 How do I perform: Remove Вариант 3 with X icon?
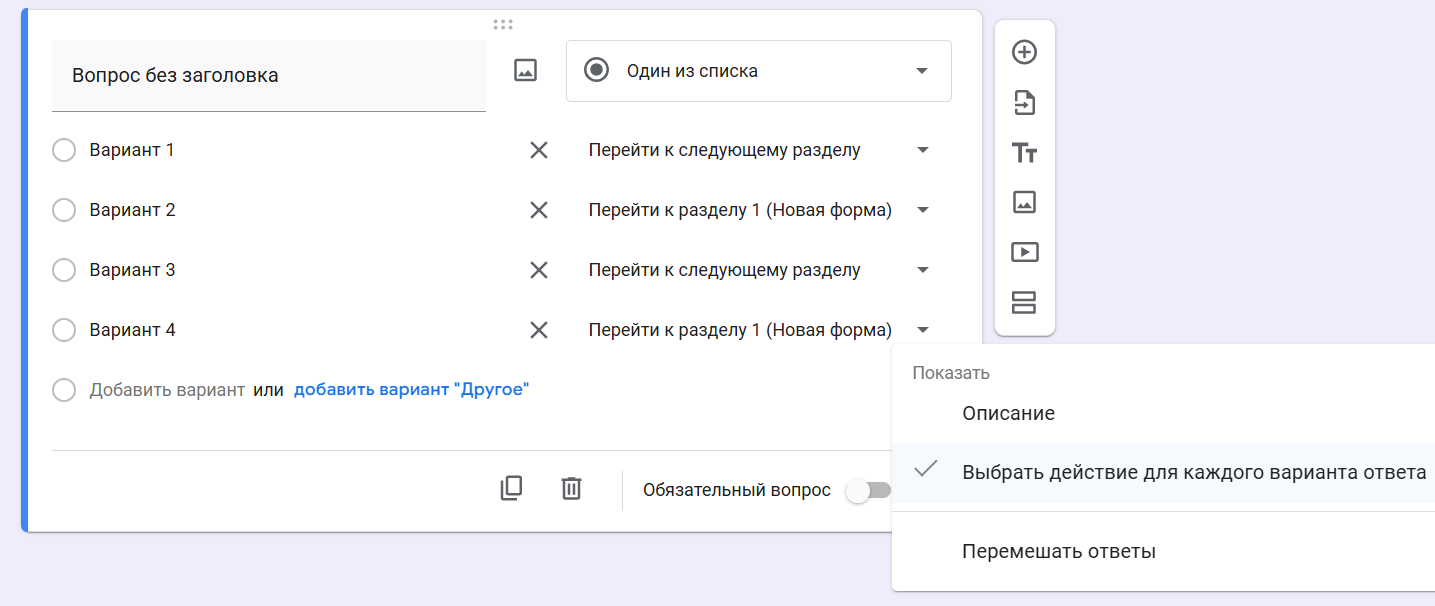[538, 270]
